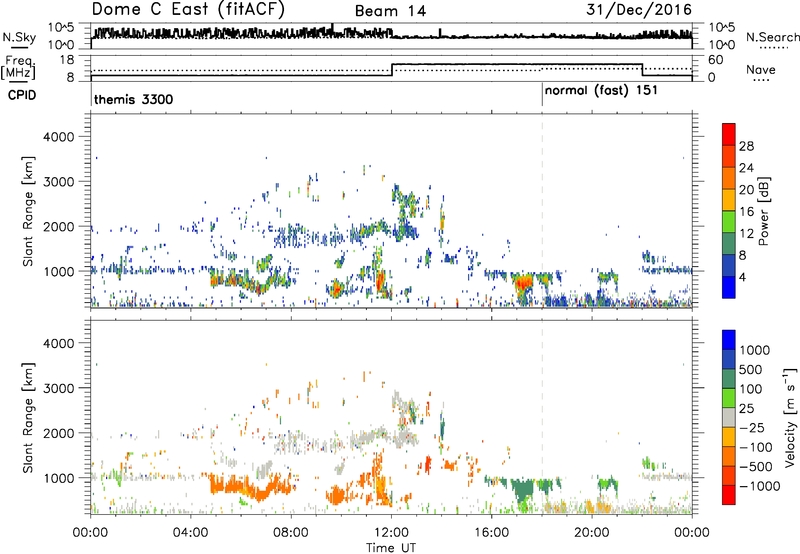Click the normal (fast) 151 CPID entry

point(601,91)
